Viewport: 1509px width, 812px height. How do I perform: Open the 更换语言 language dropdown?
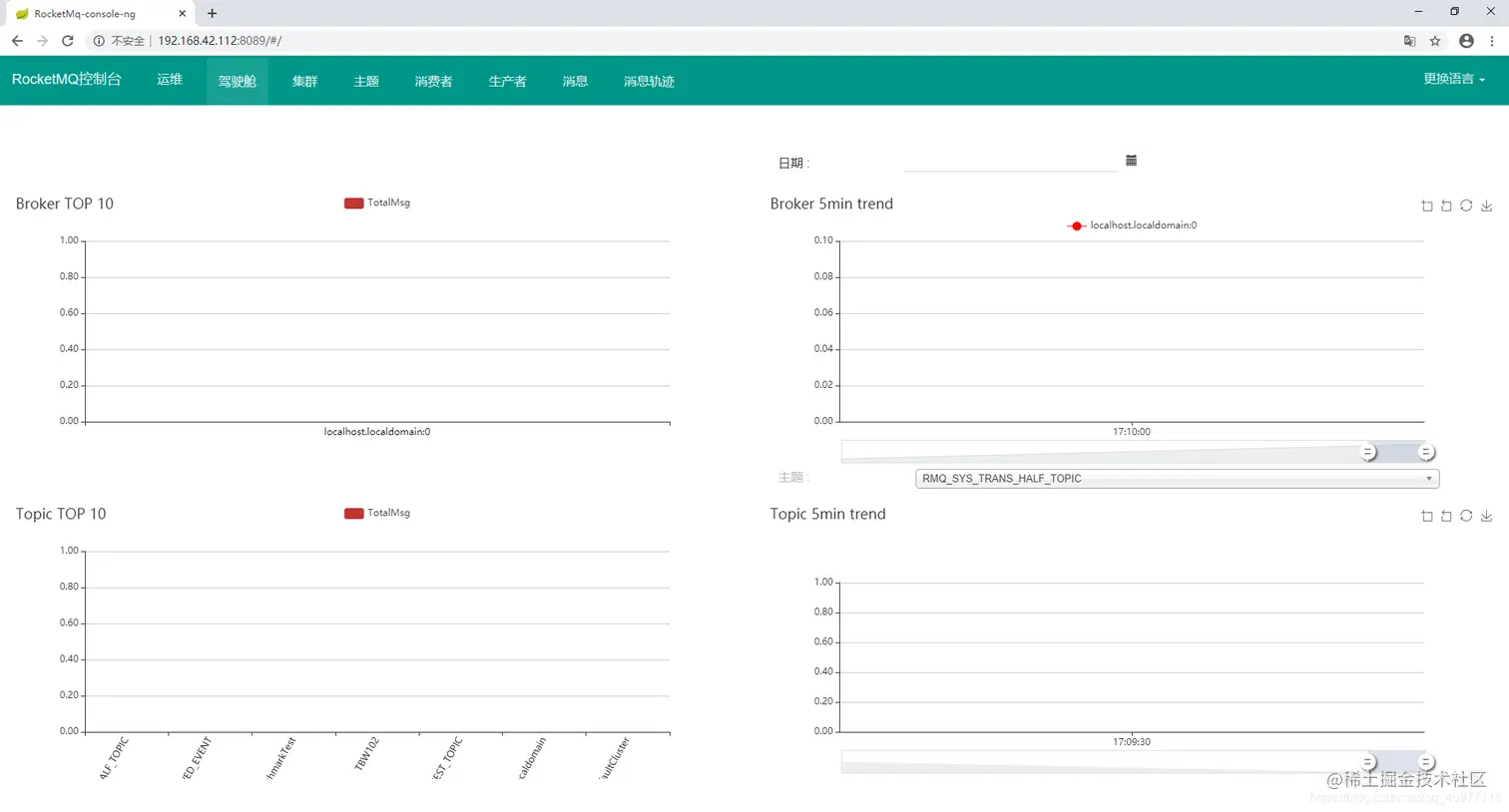click(1454, 79)
